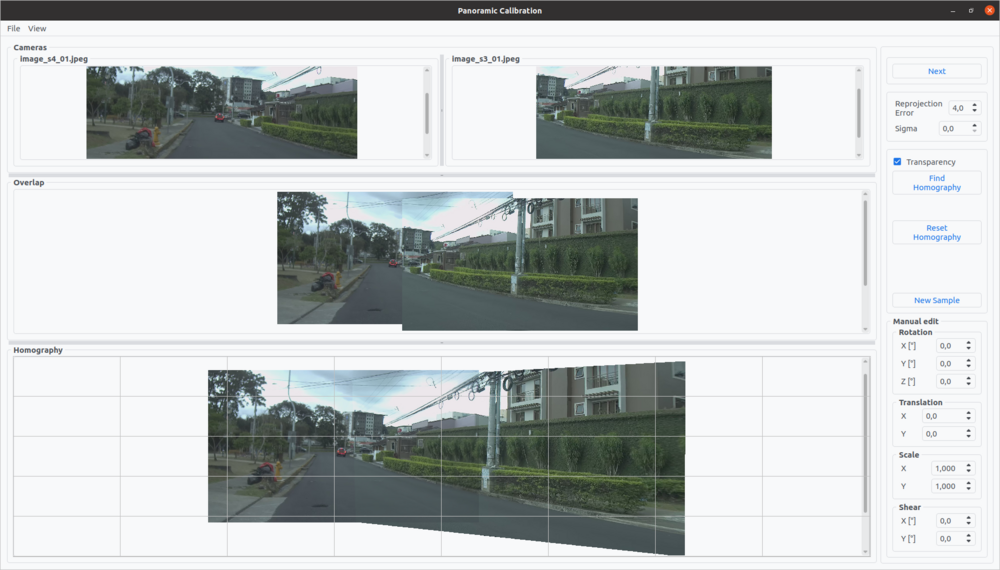The width and height of the screenshot is (1000, 570).
Task: Adjust the Rotation X spinner arrows
Action: [x=969, y=346]
